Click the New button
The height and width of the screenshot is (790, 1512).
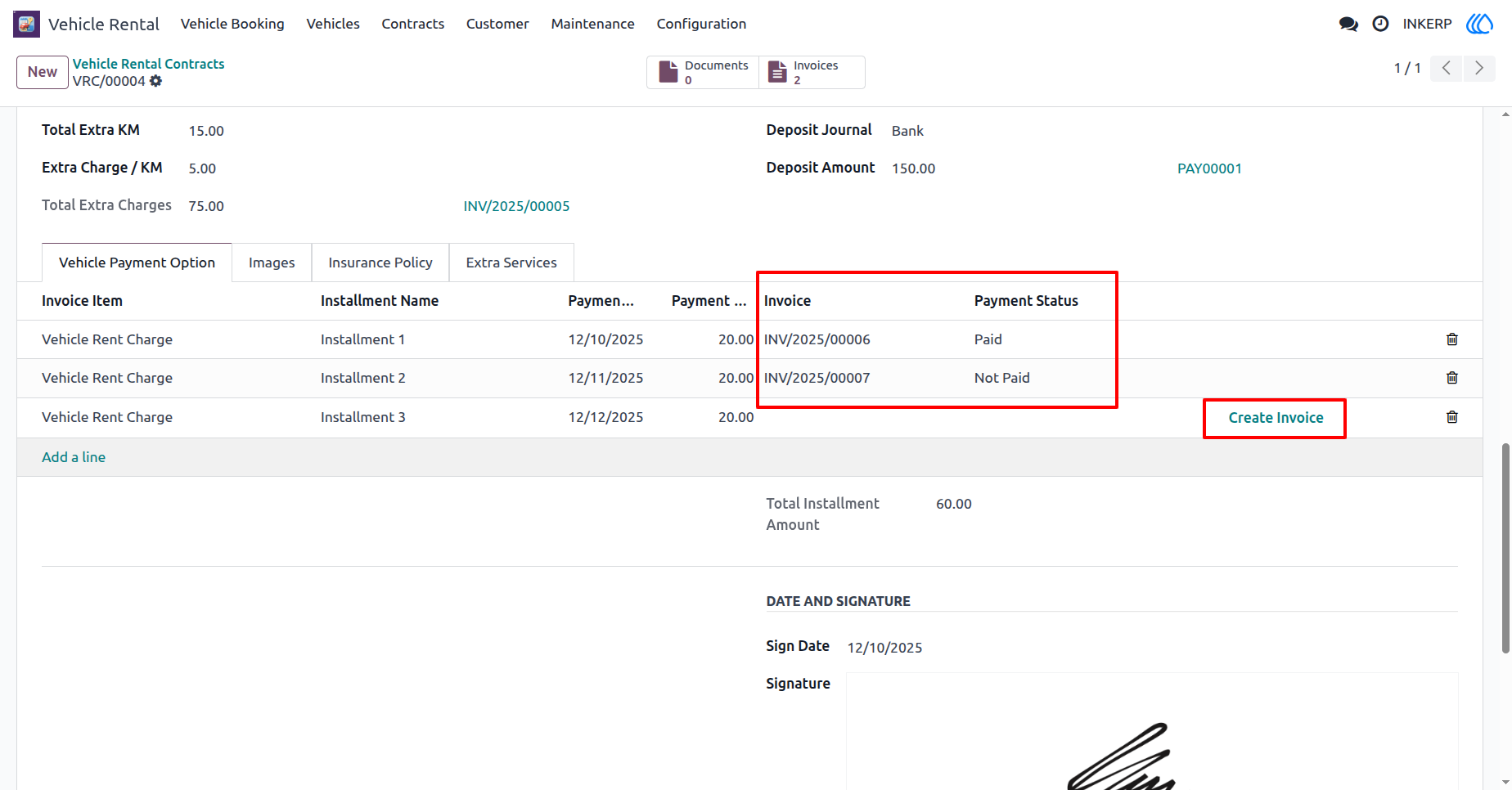coord(43,72)
